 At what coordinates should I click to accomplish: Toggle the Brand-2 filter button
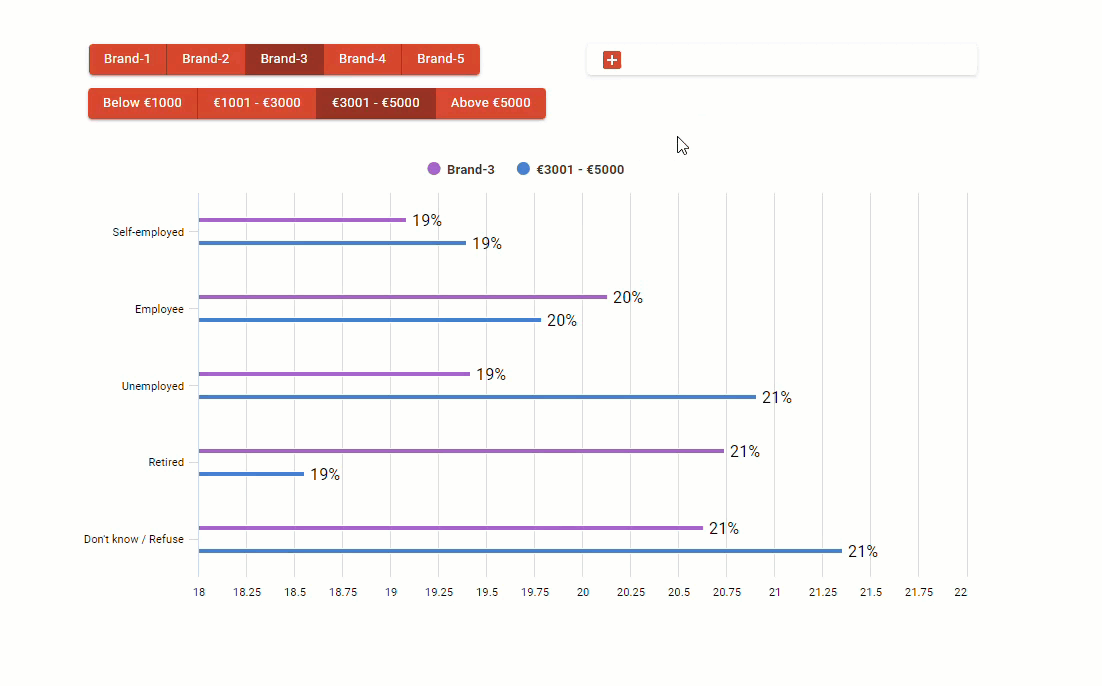205,59
